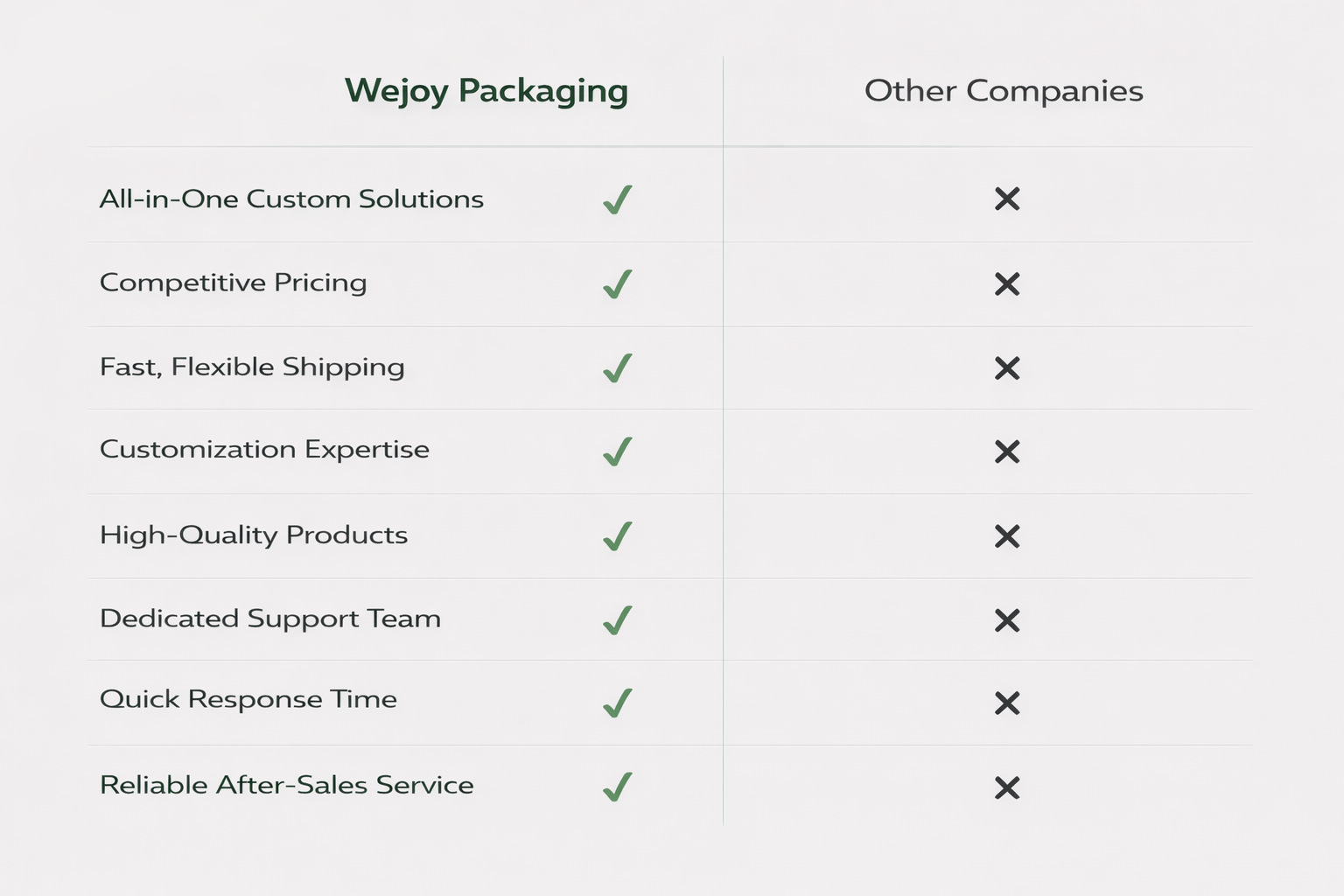Click the High-Quality Products green checkmark
1344x896 pixels.
(618, 536)
